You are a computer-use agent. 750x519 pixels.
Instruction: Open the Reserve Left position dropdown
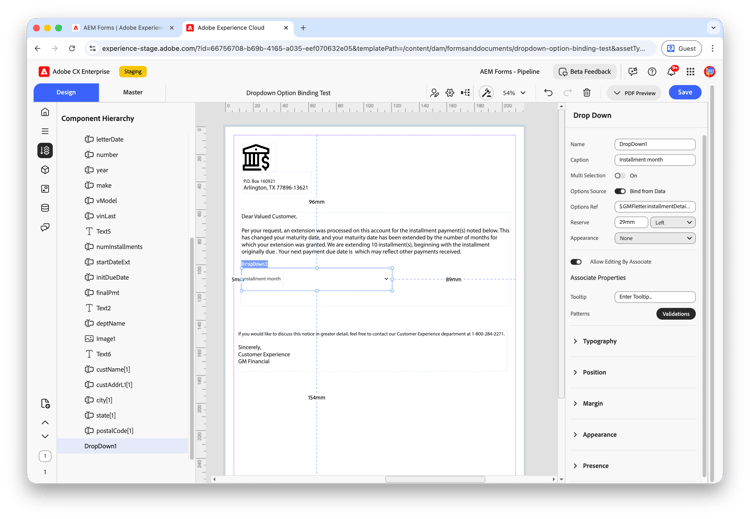(x=673, y=222)
